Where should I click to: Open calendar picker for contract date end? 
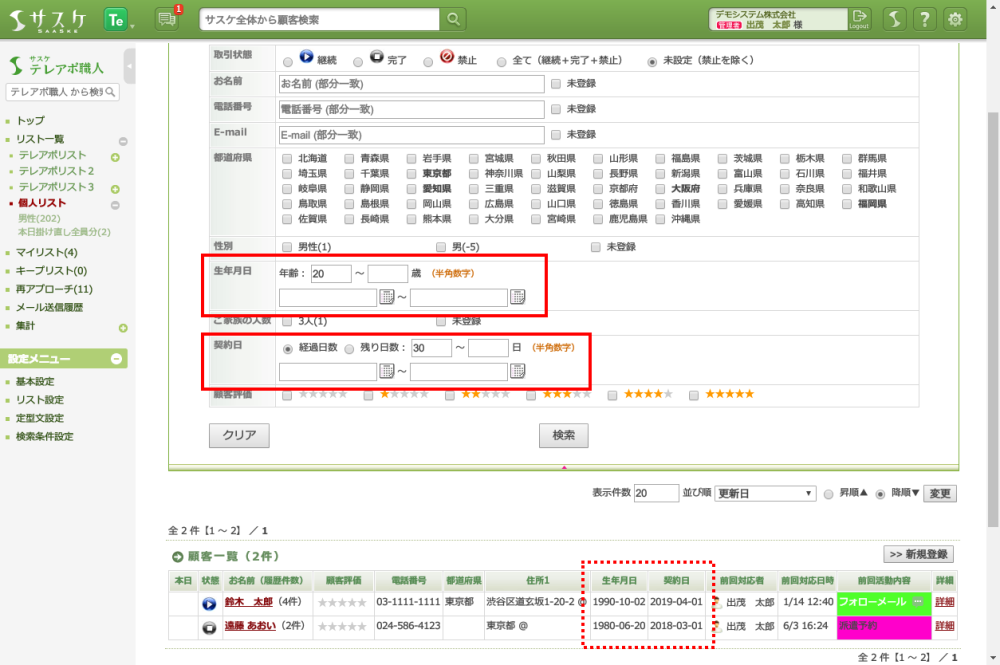pyautogui.click(x=518, y=372)
